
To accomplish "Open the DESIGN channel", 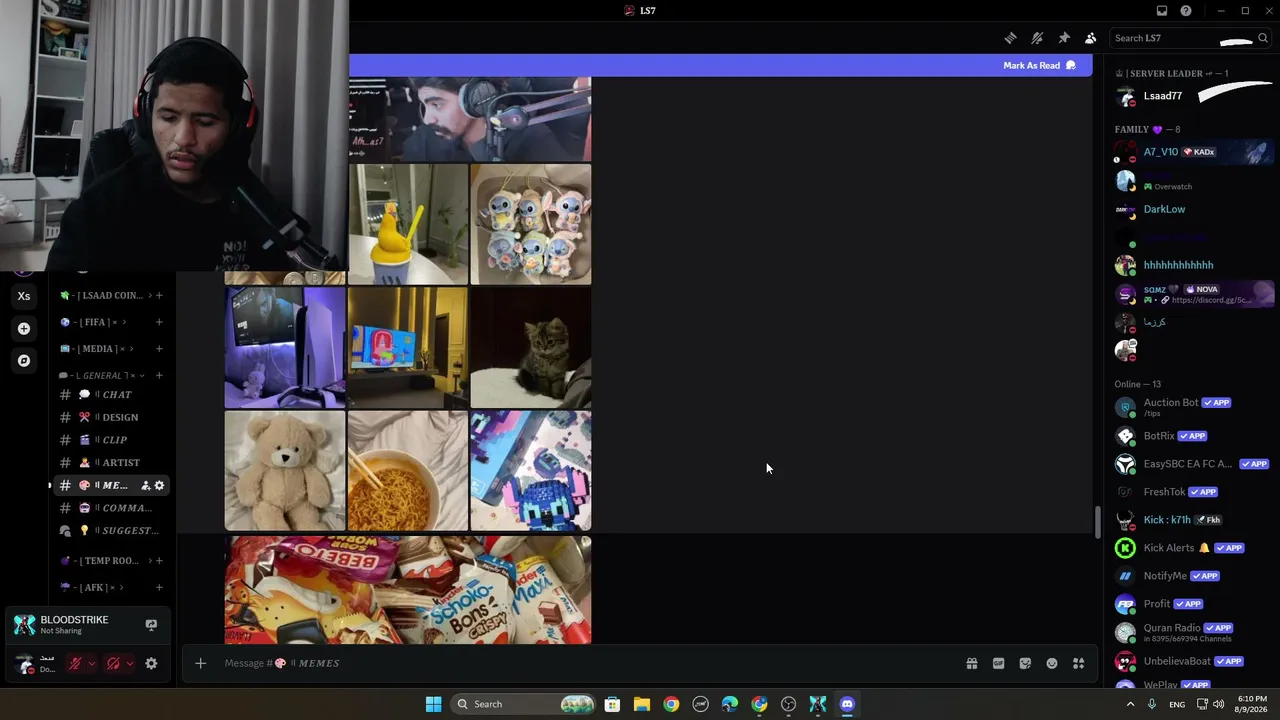I will (x=112, y=417).
